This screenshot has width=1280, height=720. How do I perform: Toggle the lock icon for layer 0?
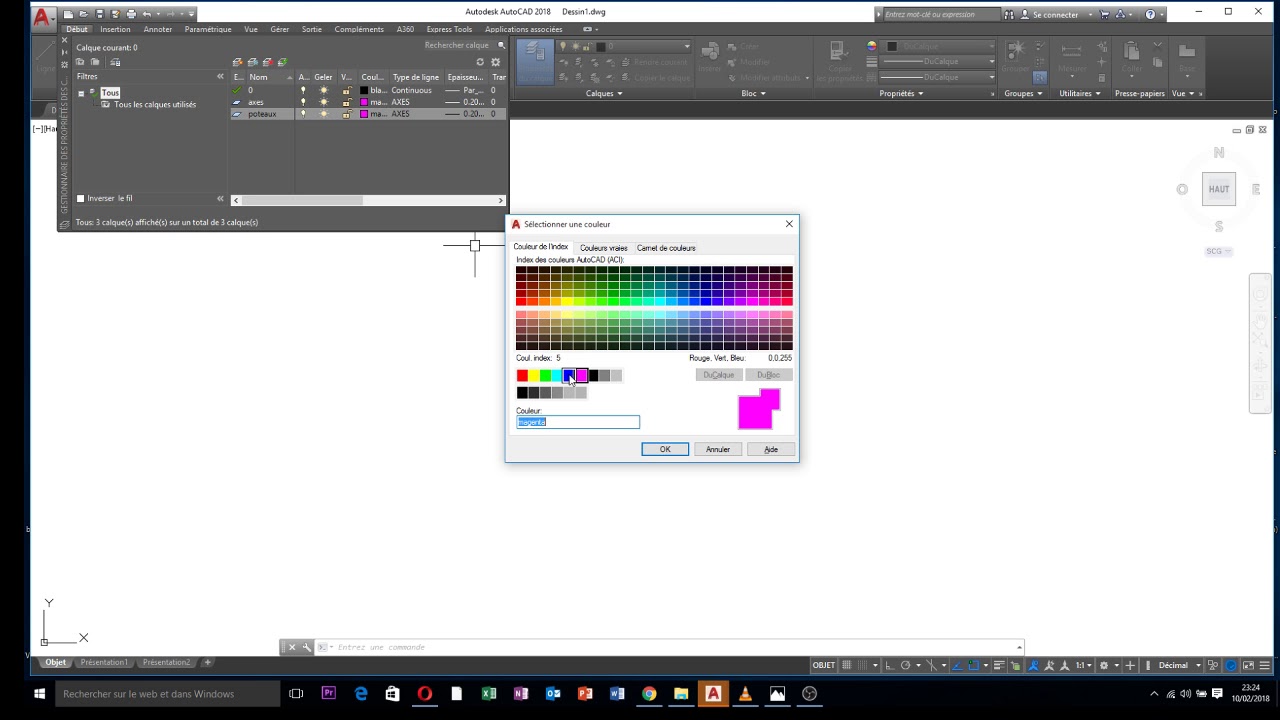pos(346,90)
